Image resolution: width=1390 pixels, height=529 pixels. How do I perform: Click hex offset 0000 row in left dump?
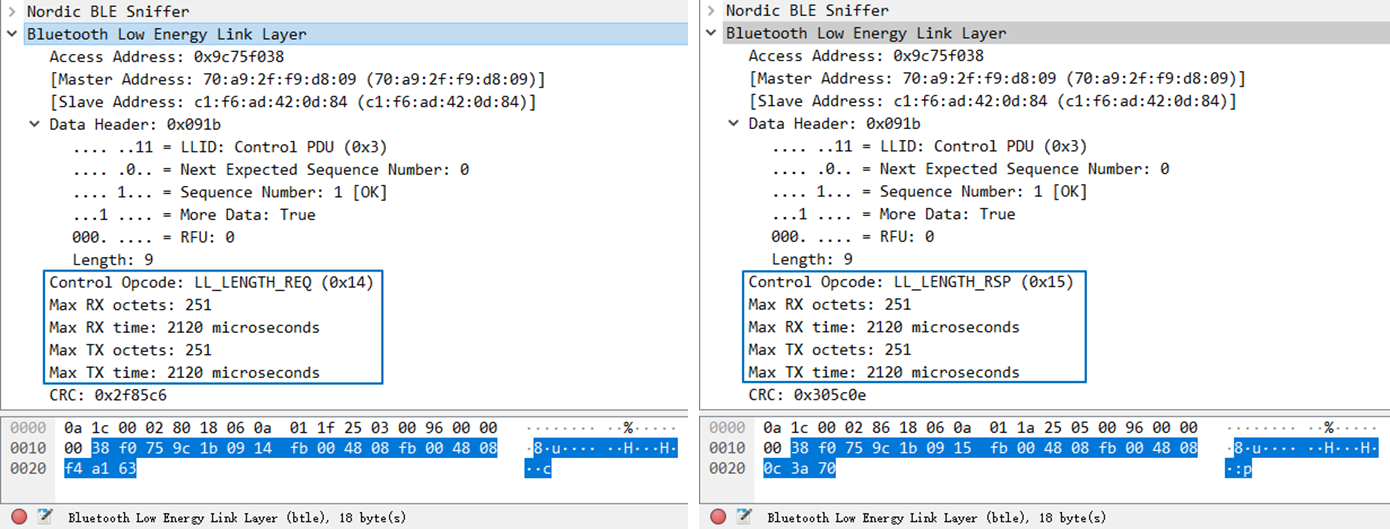point(28,428)
